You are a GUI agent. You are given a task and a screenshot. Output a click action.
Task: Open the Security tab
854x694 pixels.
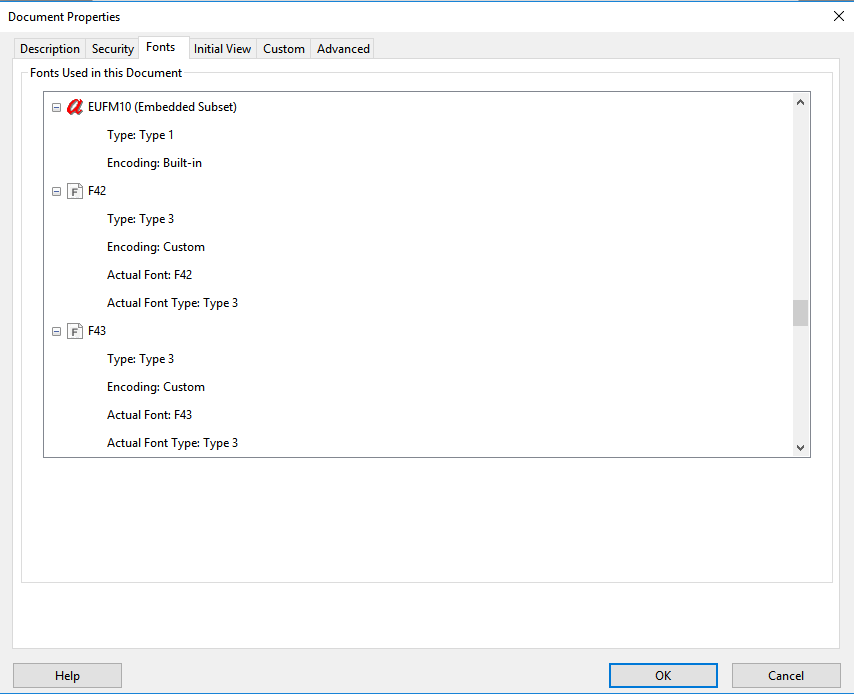point(112,48)
